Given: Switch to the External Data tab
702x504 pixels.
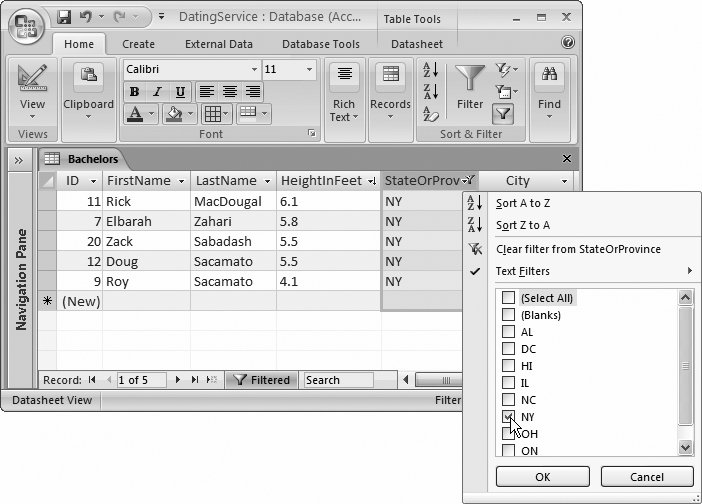Looking at the screenshot, I should [x=217, y=44].
